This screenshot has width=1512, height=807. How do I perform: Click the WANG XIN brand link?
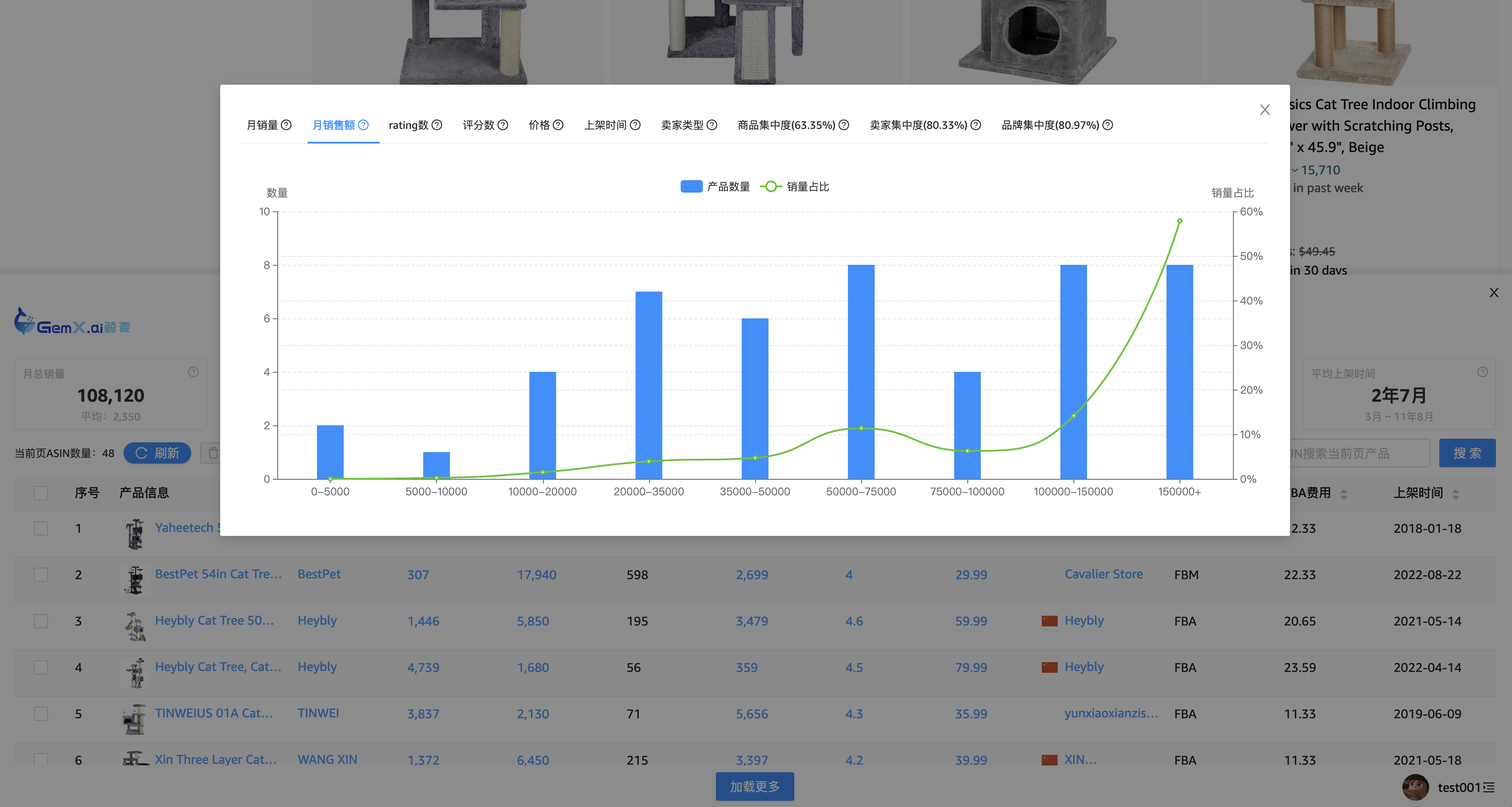coord(328,759)
